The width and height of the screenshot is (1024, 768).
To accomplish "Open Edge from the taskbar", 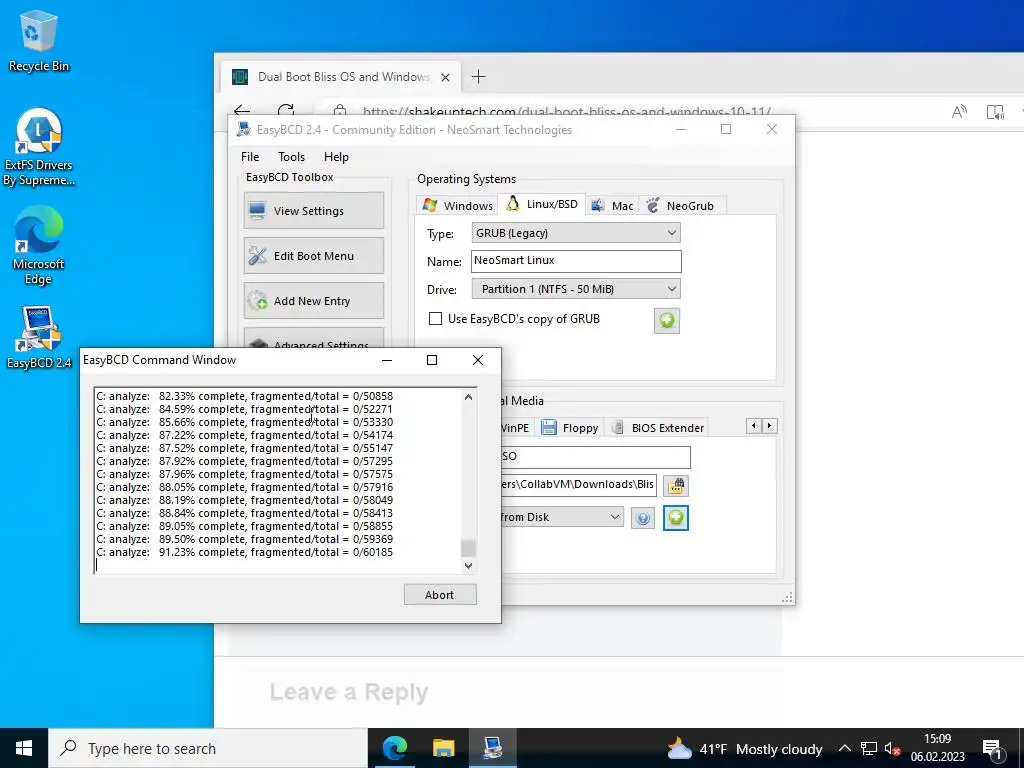I will pos(394,748).
